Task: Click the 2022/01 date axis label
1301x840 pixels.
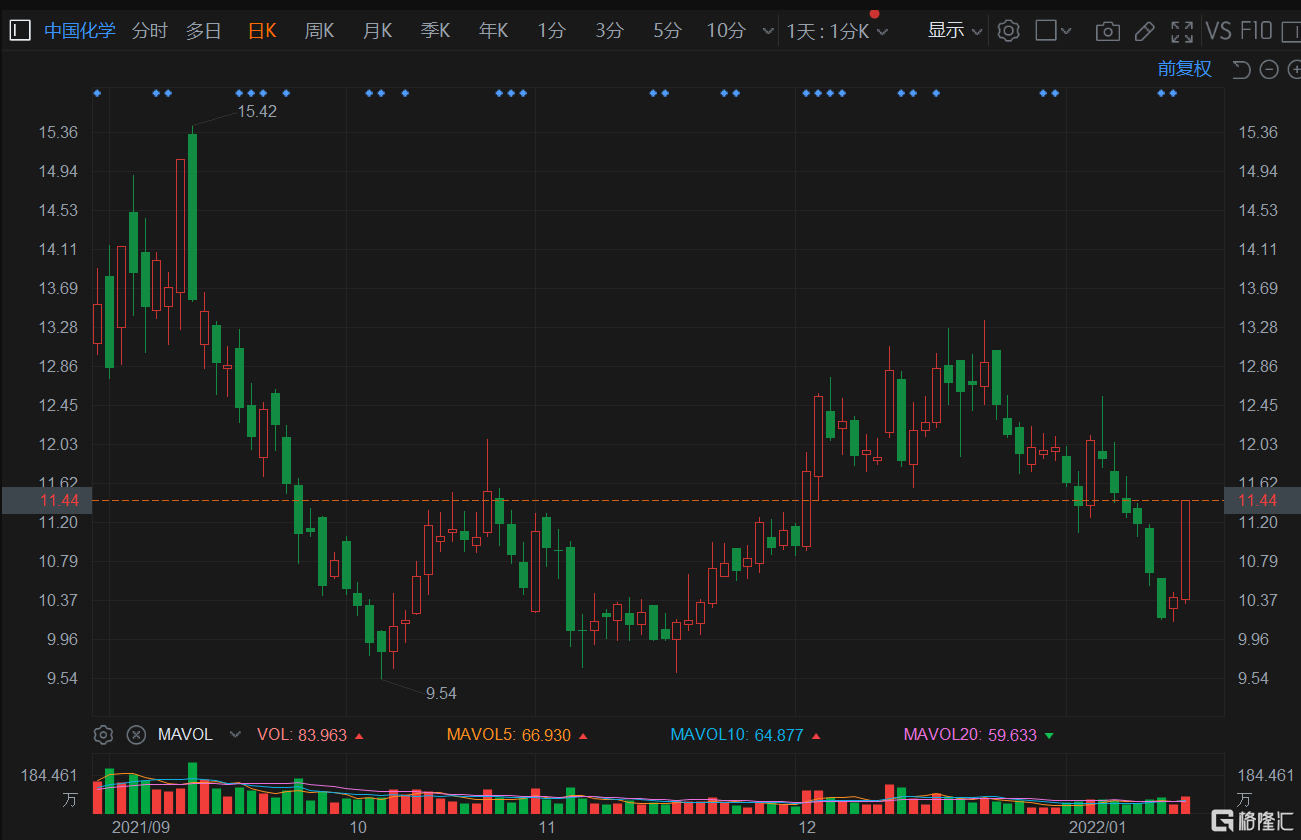Action: click(x=1098, y=827)
